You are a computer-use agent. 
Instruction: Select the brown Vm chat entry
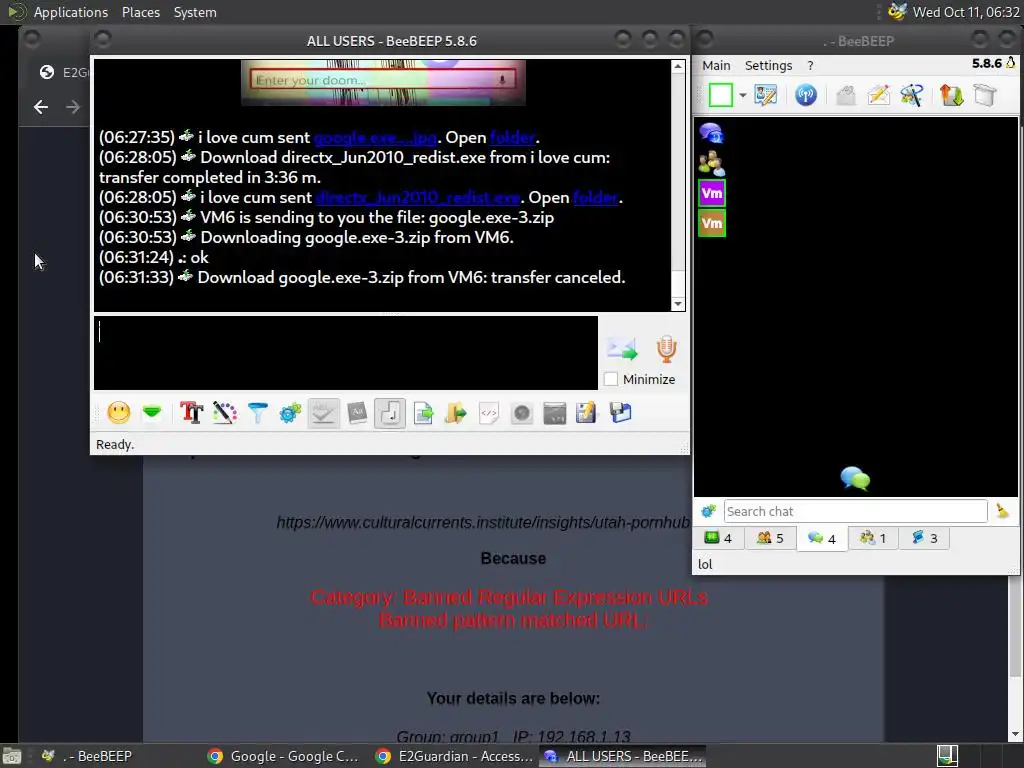[x=712, y=223]
